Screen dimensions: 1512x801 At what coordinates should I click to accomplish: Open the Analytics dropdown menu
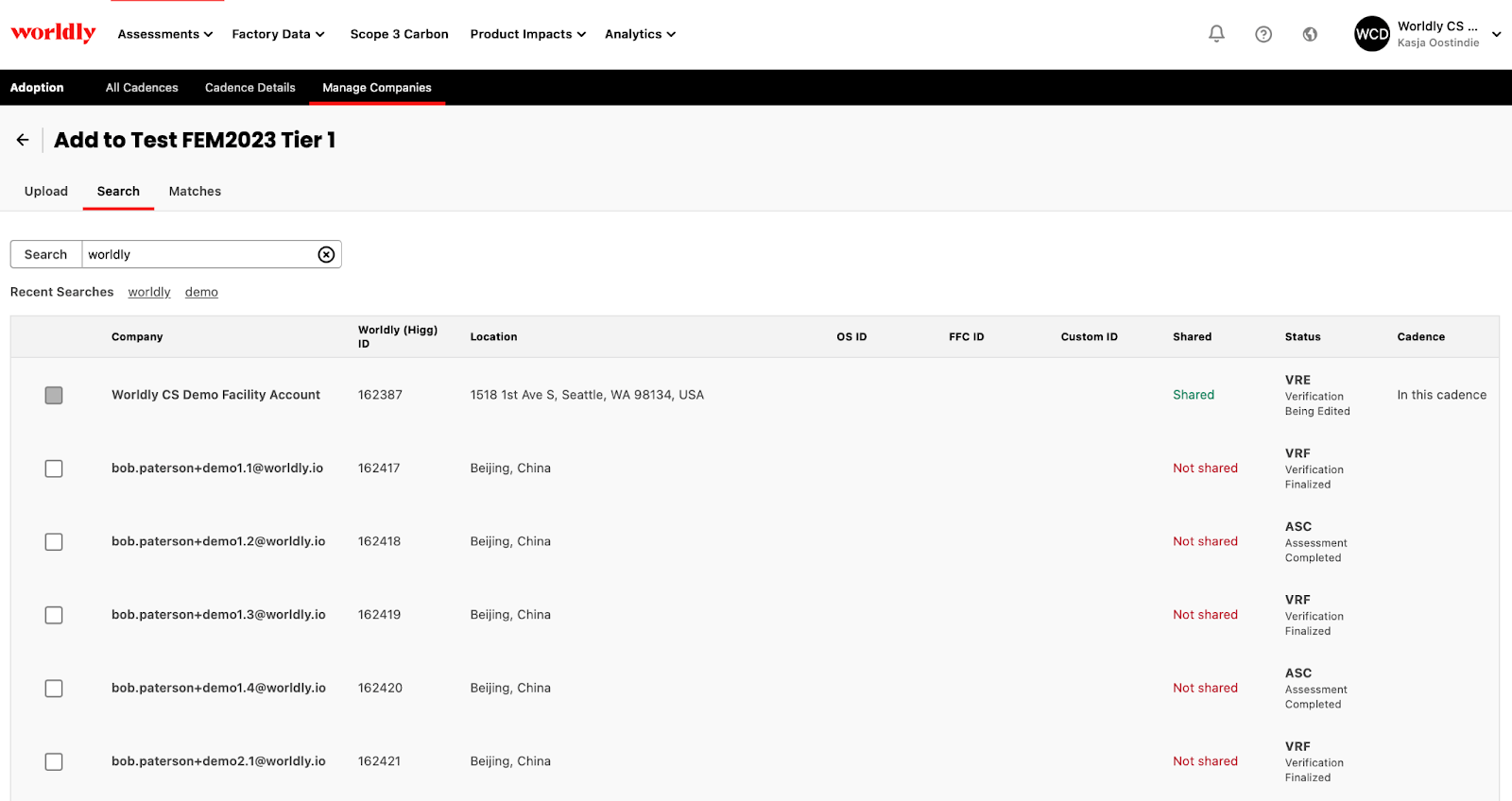click(x=641, y=34)
